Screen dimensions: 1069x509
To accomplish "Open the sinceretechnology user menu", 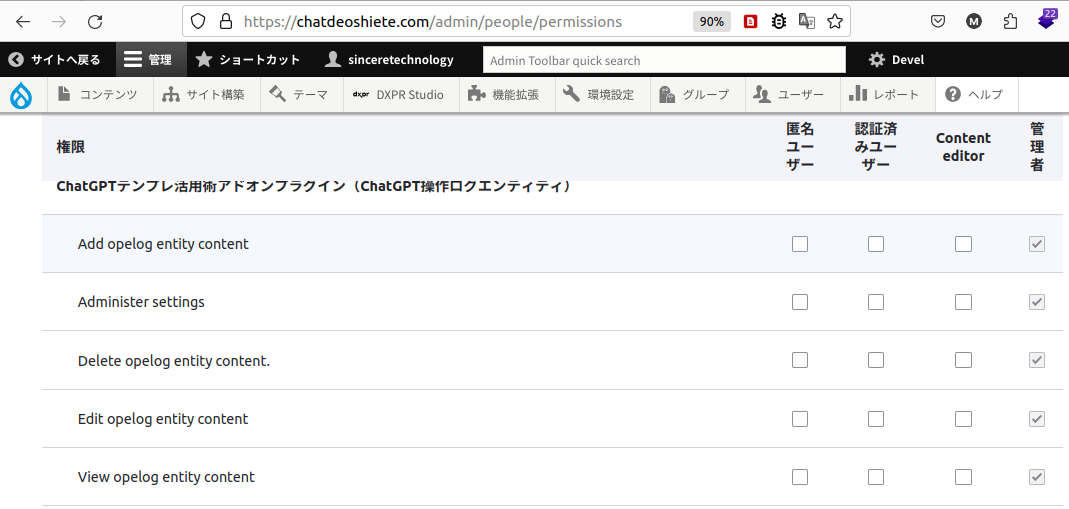I will (x=389, y=60).
